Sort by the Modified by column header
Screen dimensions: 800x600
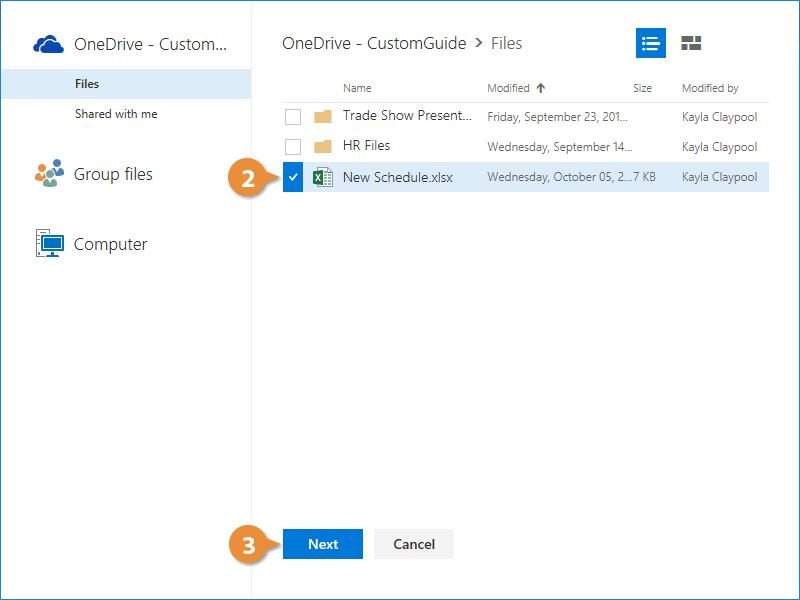710,88
